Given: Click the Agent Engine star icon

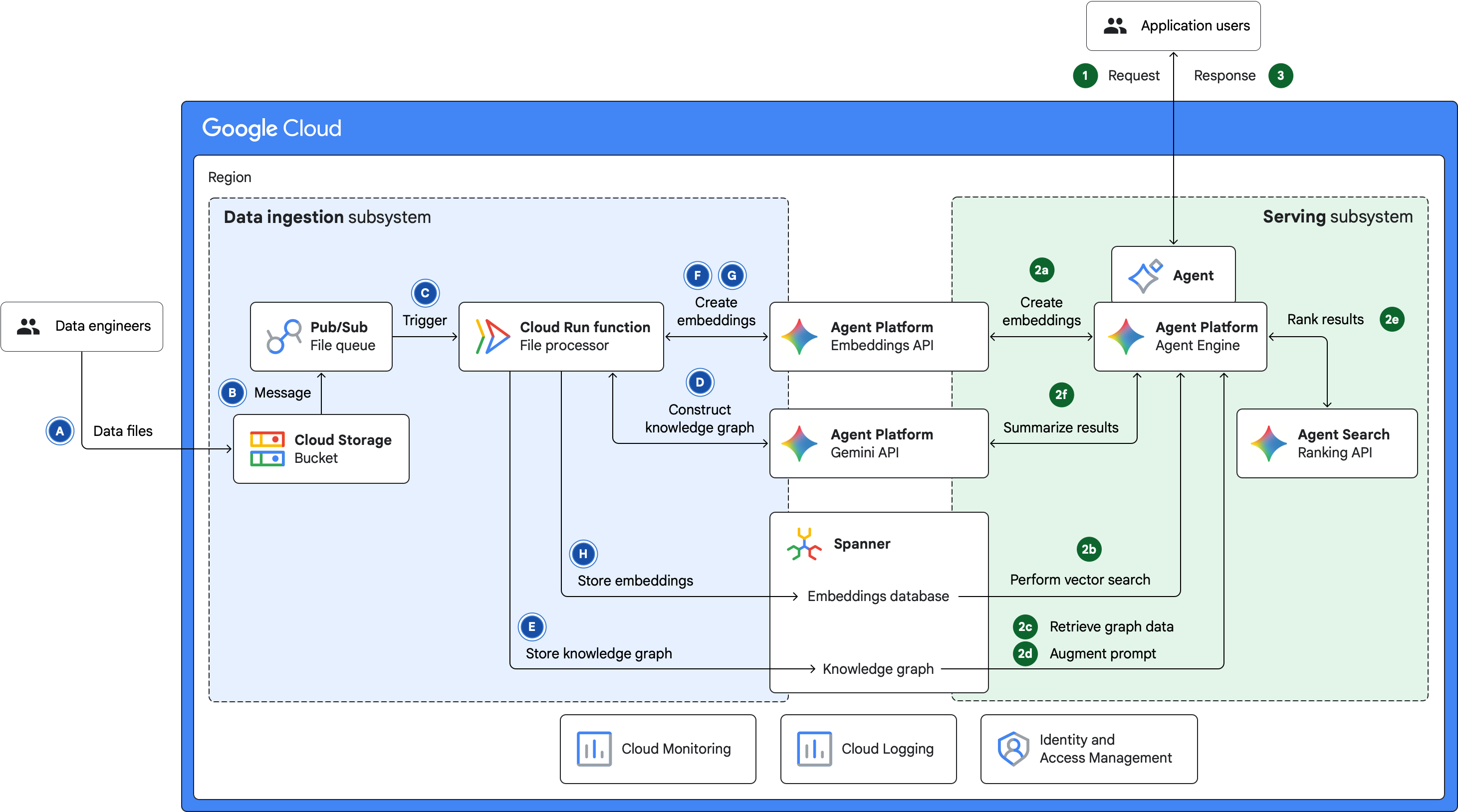Looking at the screenshot, I should (1125, 337).
